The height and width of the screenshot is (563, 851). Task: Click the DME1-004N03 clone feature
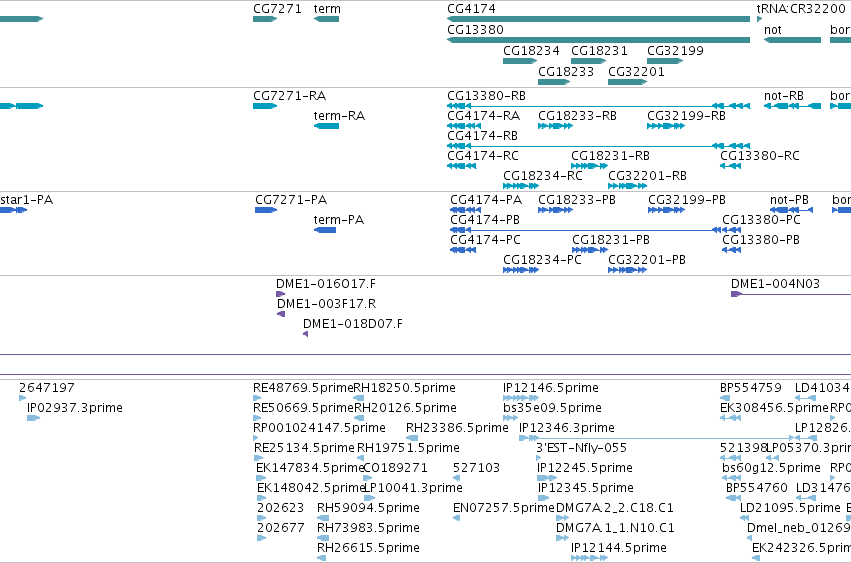tap(791, 294)
